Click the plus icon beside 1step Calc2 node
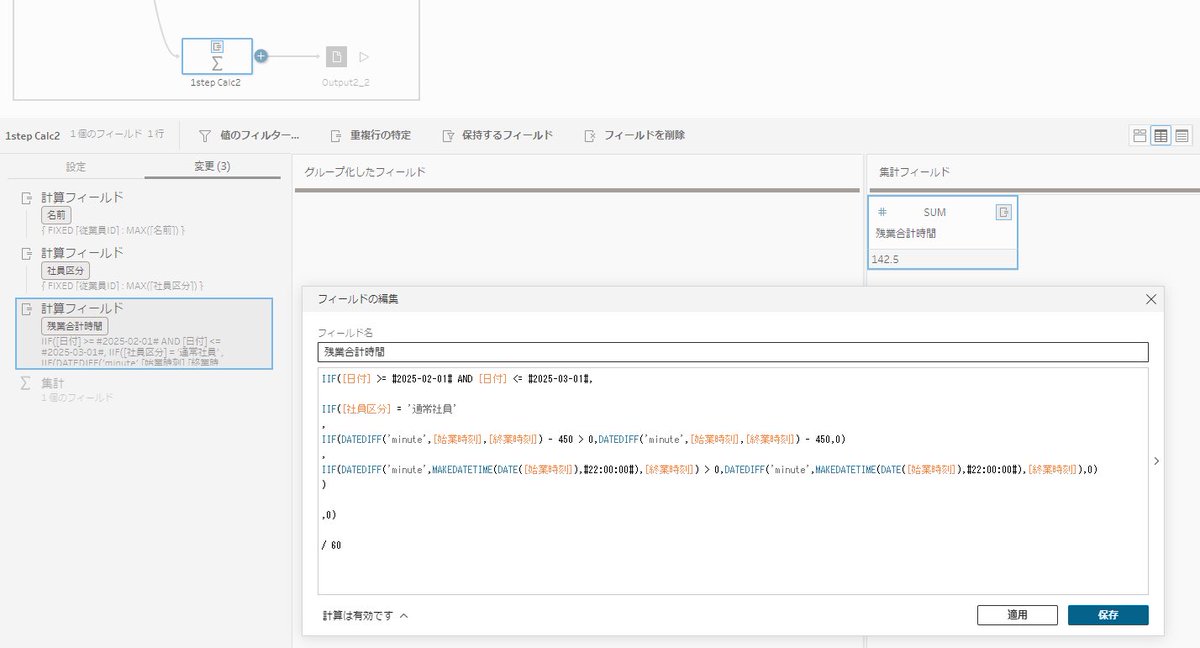The image size is (1200, 648). pyautogui.click(x=260, y=56)
